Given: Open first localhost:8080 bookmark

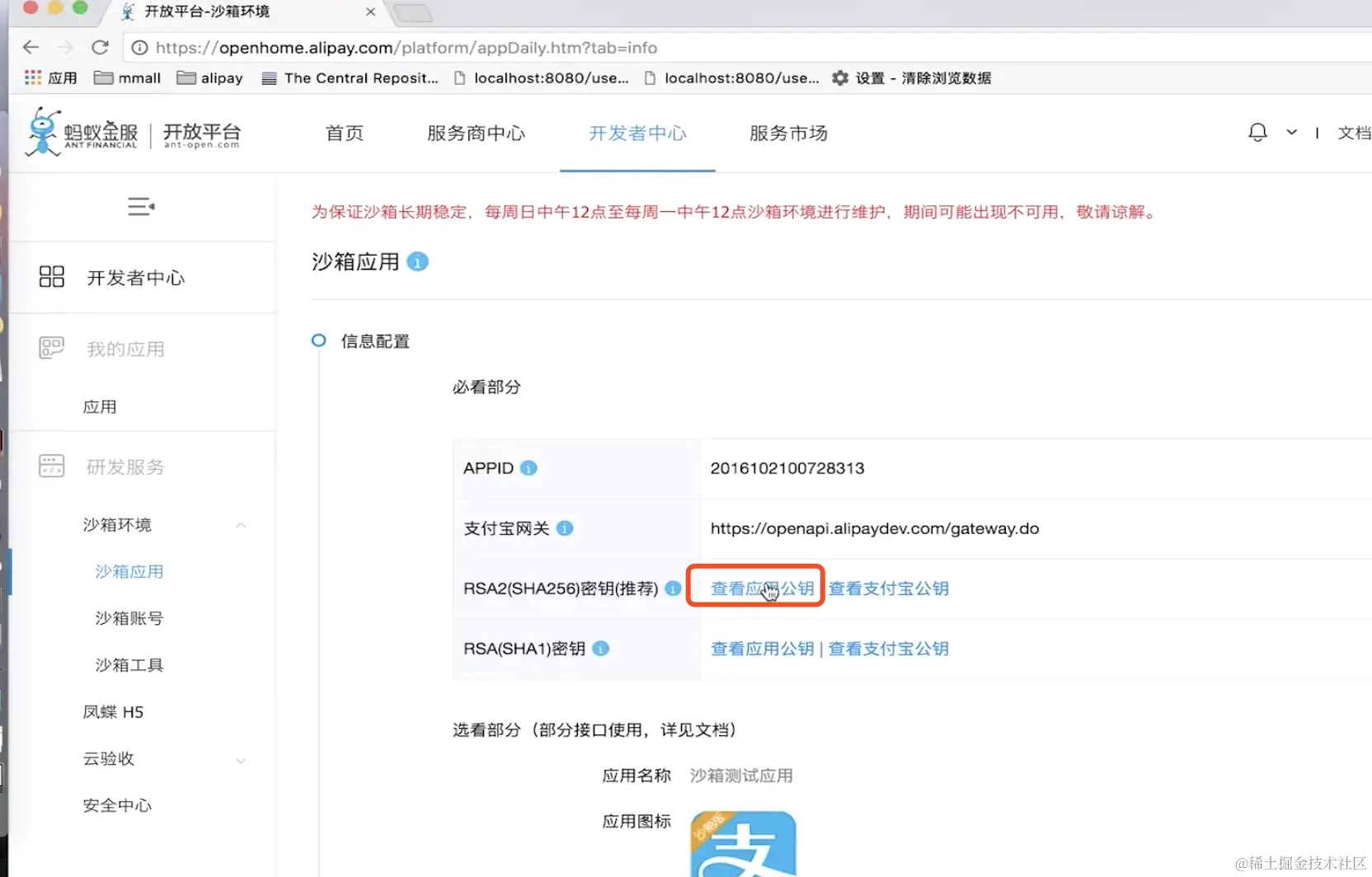Looking at the screenshot, I should (542, 77).
